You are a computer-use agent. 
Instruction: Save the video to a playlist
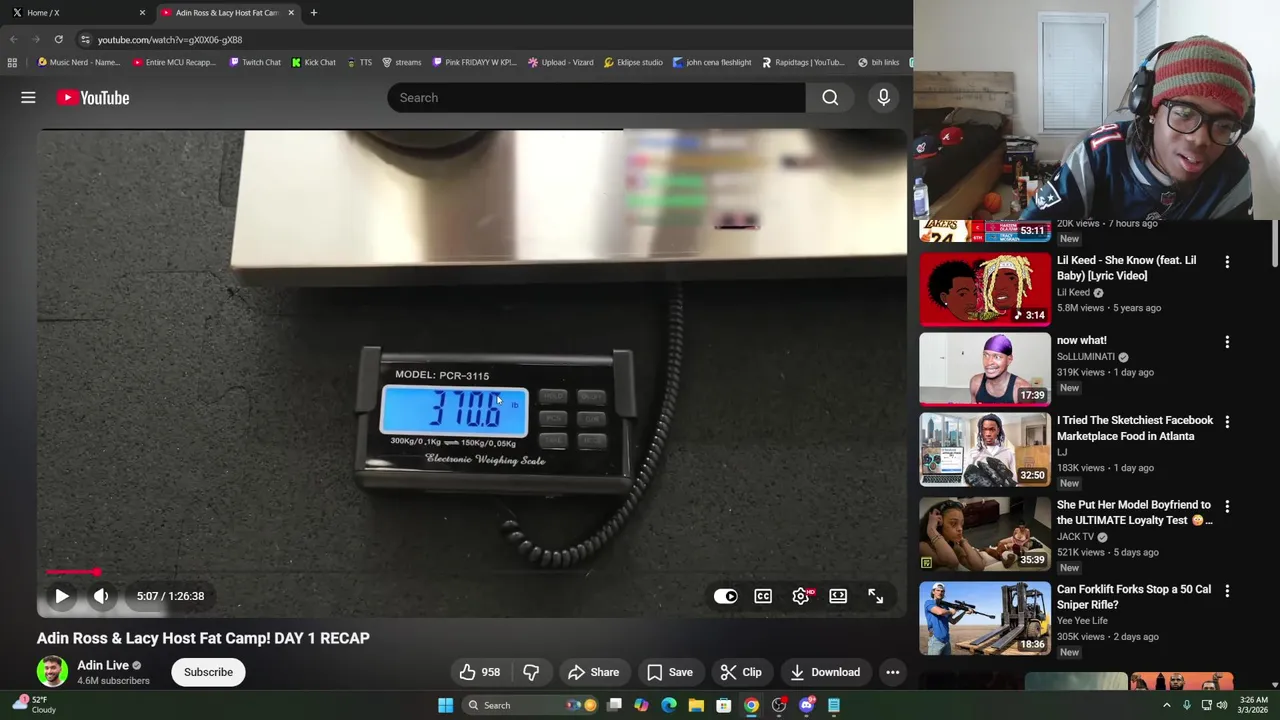click(x=669, y=672)
